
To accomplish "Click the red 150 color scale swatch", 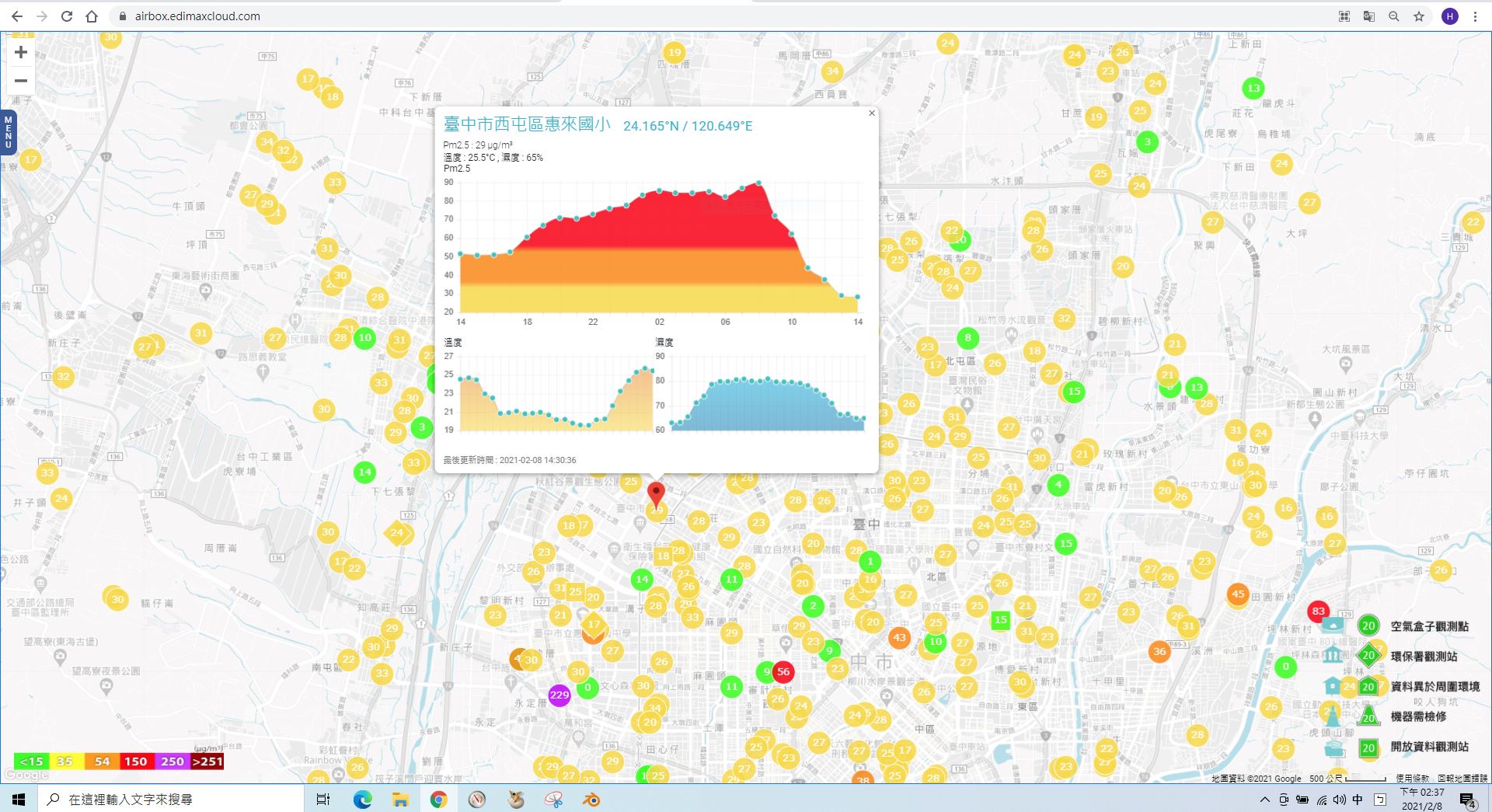I will pos(136,761).
